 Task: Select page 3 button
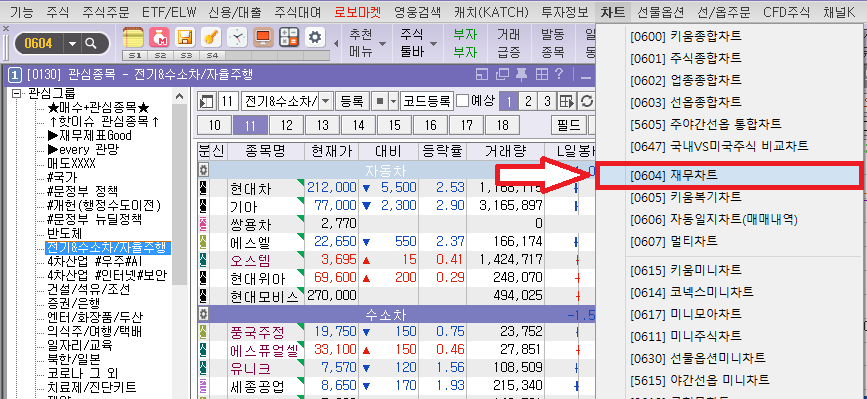(x=547, y=101)
